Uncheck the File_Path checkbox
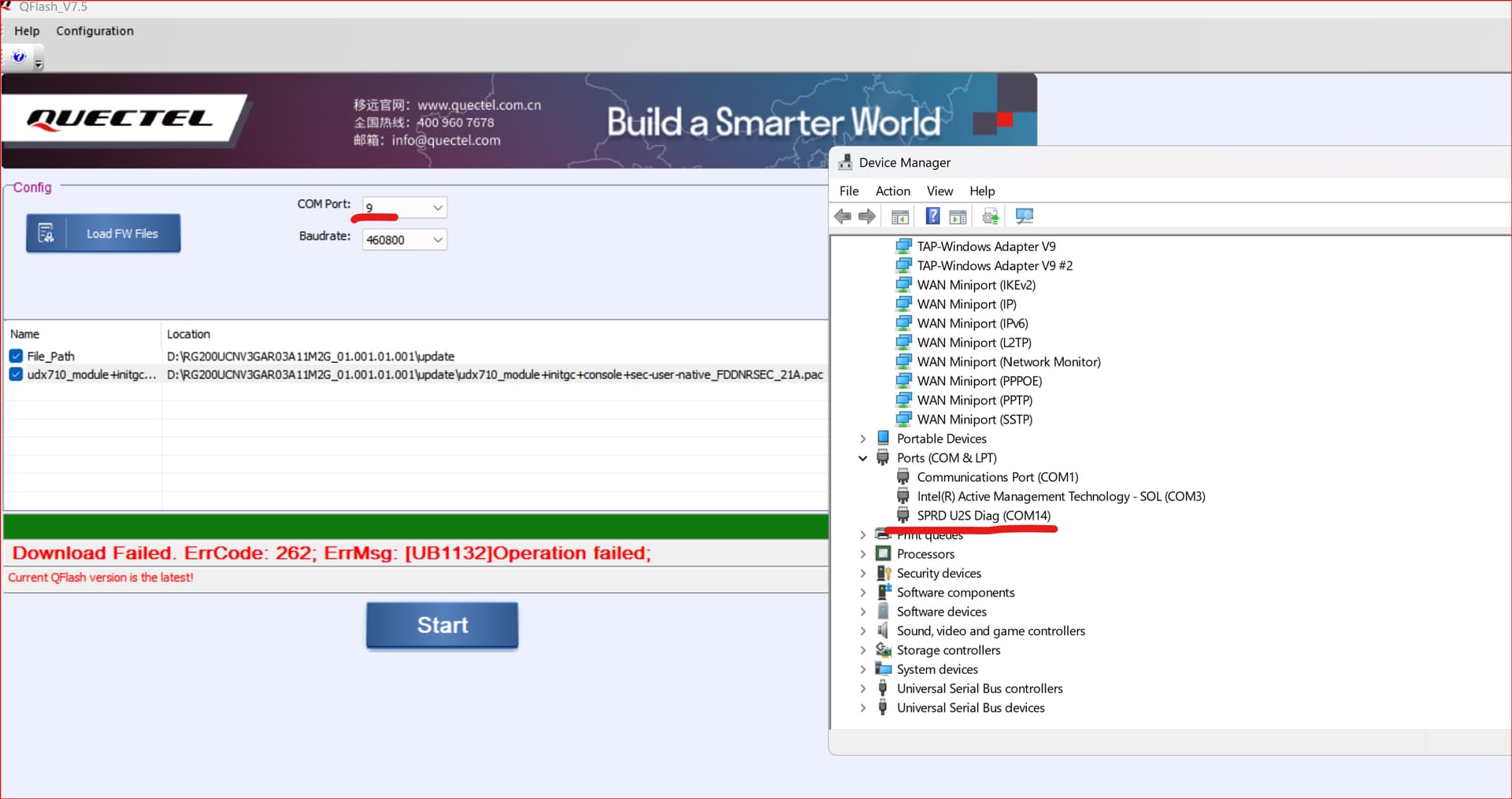Image resolution: width=1512 pixels, height=799 pixels. (16, 356)
